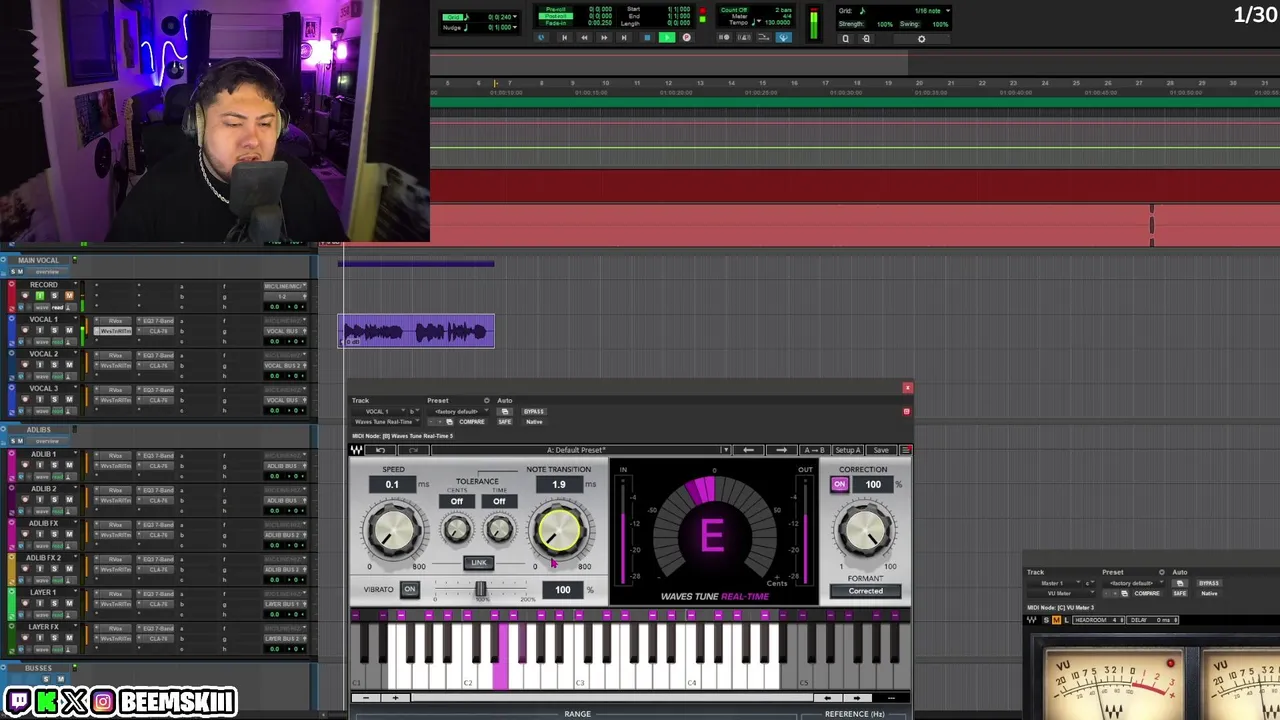Mute the RECORD track
The width and height of the screenshot is (1280, 720).
[x=69, y=296]
